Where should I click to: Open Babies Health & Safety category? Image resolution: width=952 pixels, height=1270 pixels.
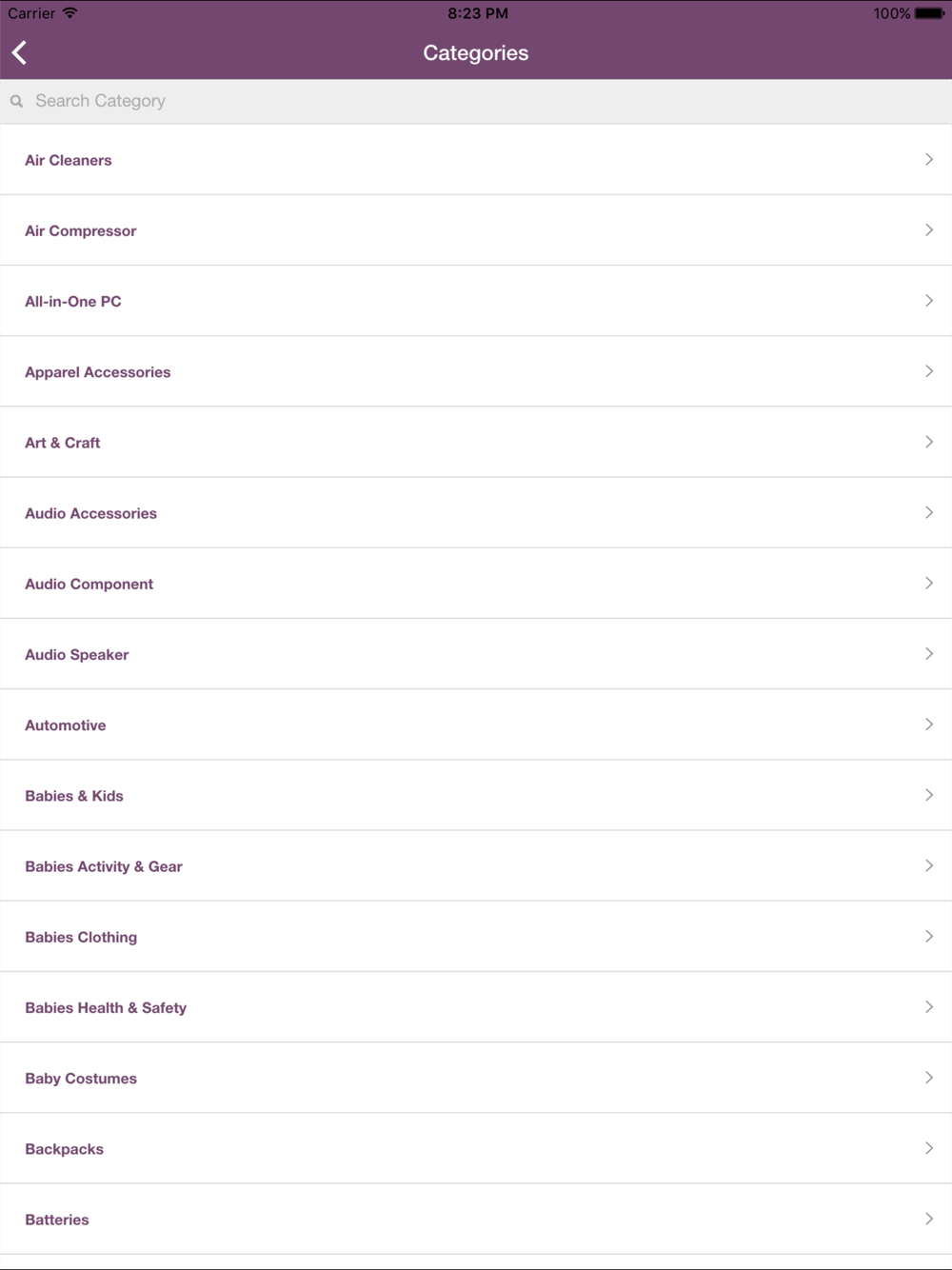[476, 1007]
